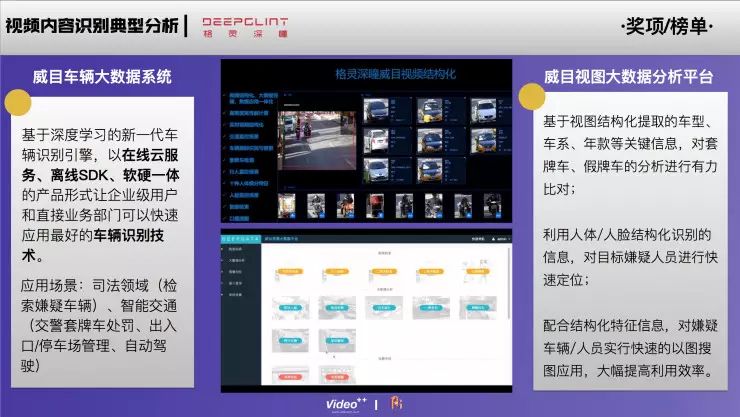Click the bold text 离线SDK、软硬一体
The height and width of the screenshot is (417, 740).
tap(115, 175)
